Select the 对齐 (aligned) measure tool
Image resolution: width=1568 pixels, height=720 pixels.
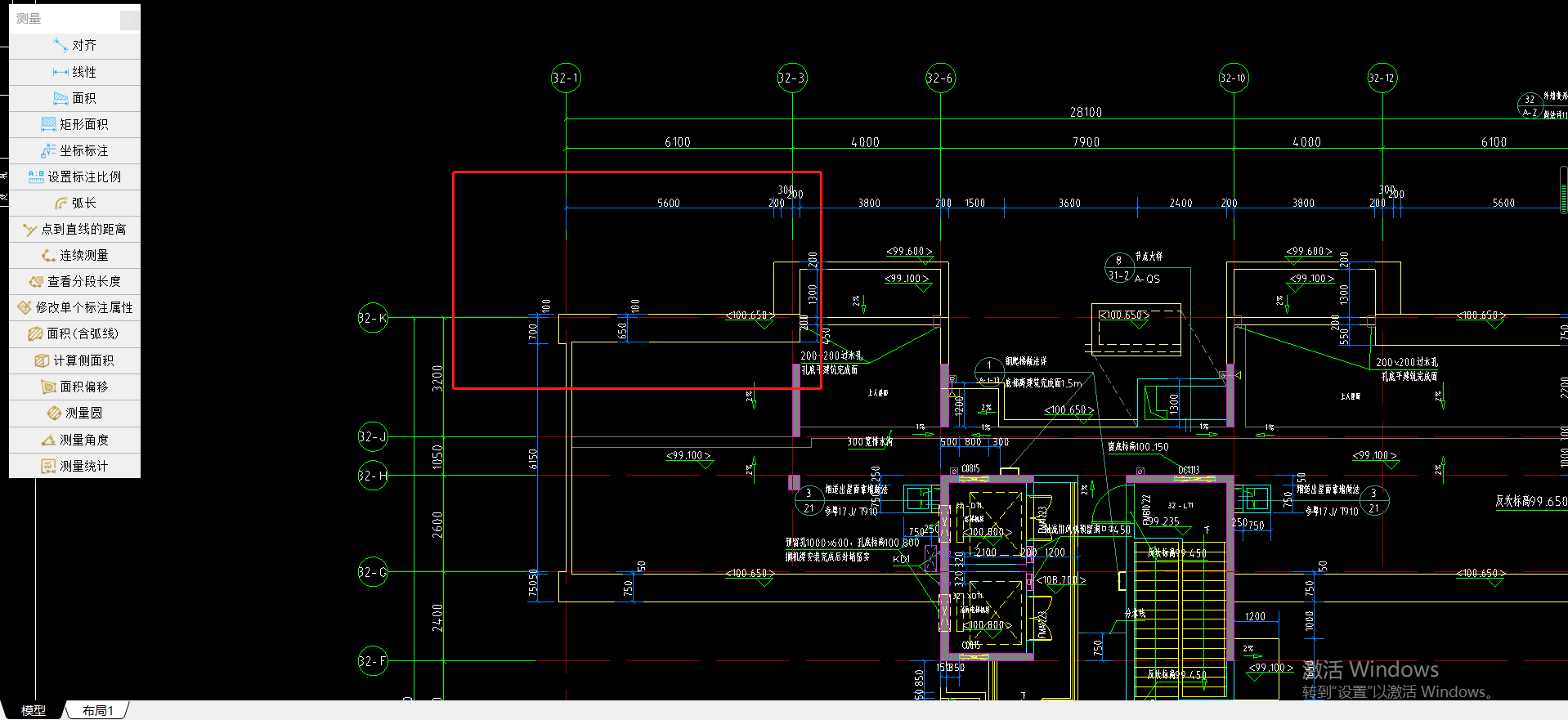click(x=74, y=46)
